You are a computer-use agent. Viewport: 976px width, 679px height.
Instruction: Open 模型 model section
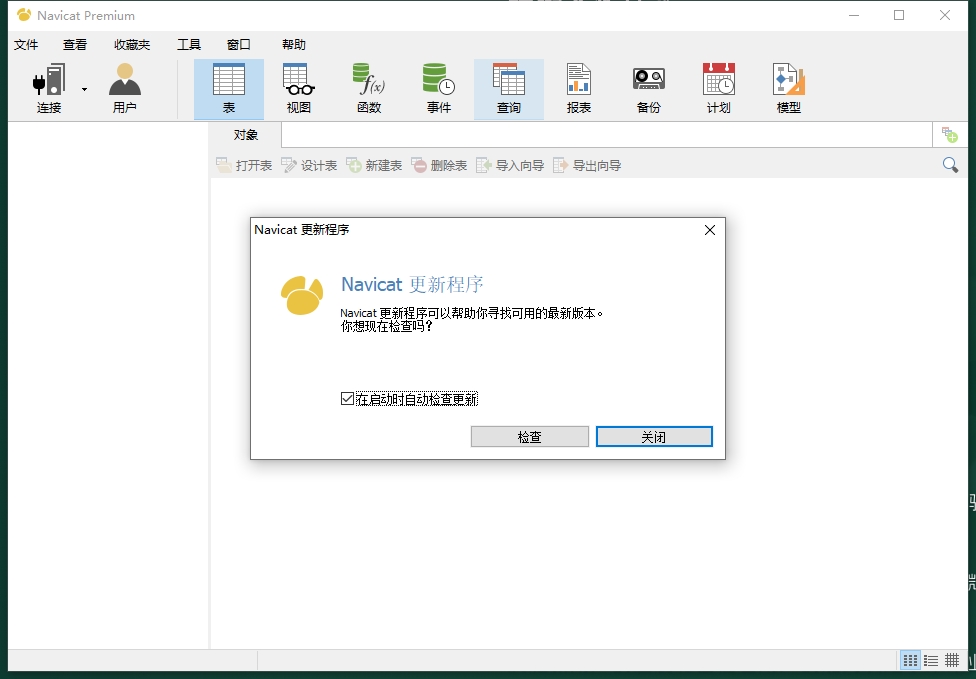[x=789, y=88]
